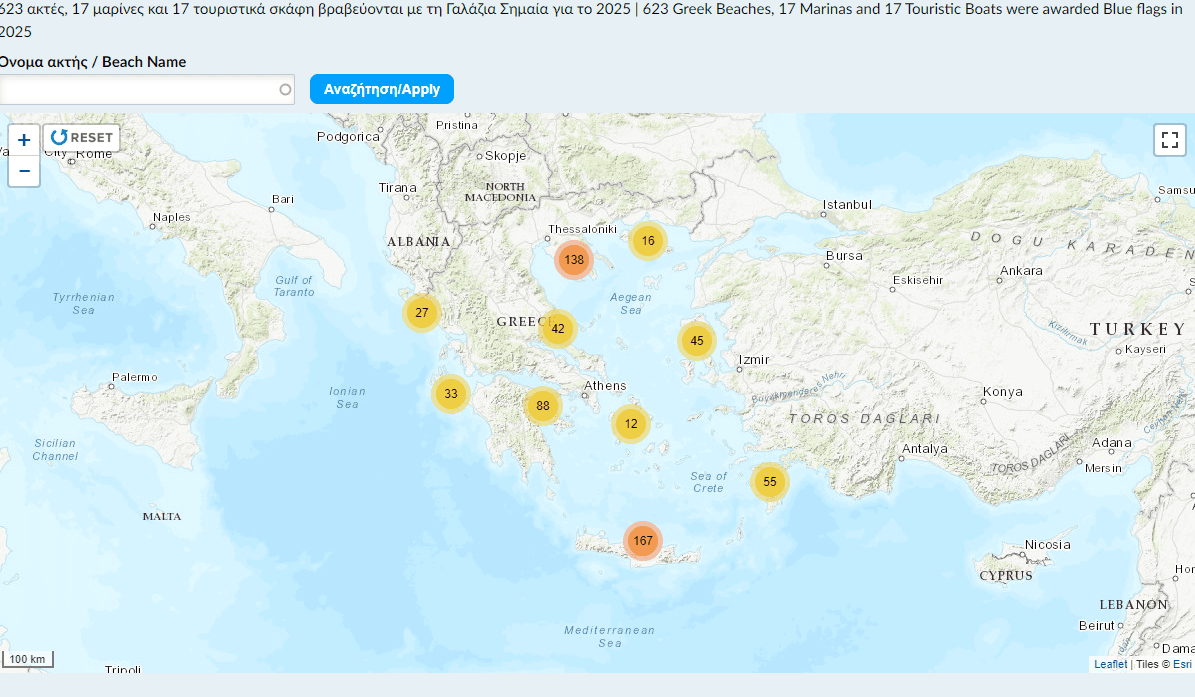Open the Leaflet attribution link

point(1109,664)
